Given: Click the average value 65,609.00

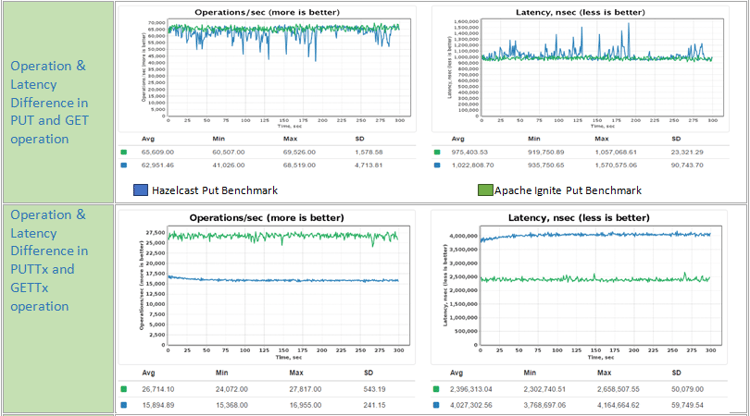Looking at the screenshot, I should [158, 152].
